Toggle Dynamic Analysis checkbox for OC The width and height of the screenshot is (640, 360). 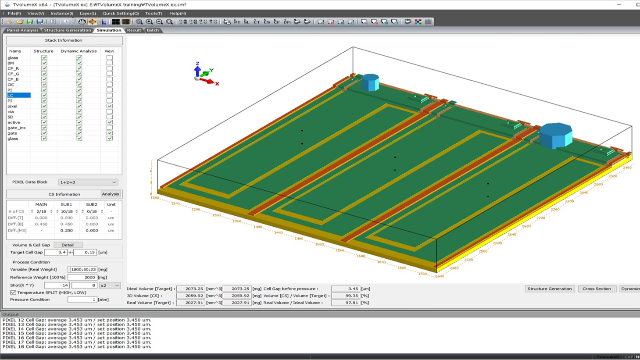point(79,84)
